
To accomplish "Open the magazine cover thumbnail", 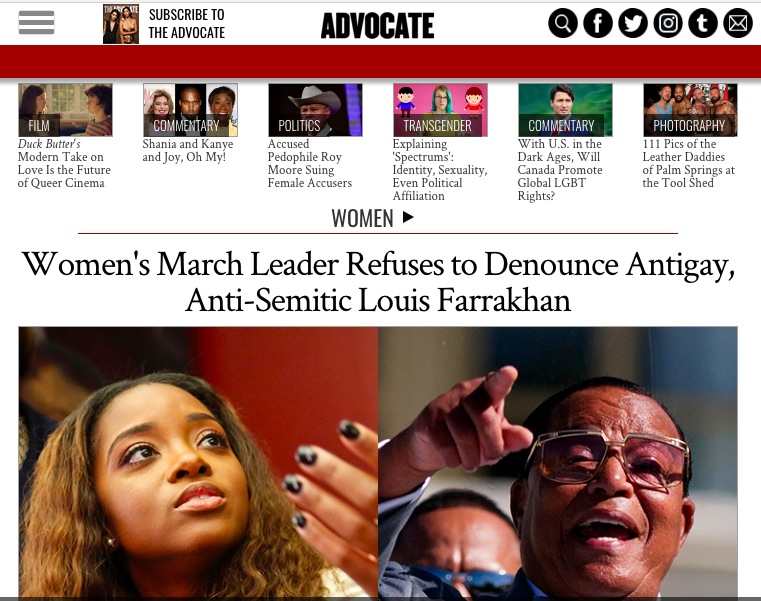I will click(121, 24).
